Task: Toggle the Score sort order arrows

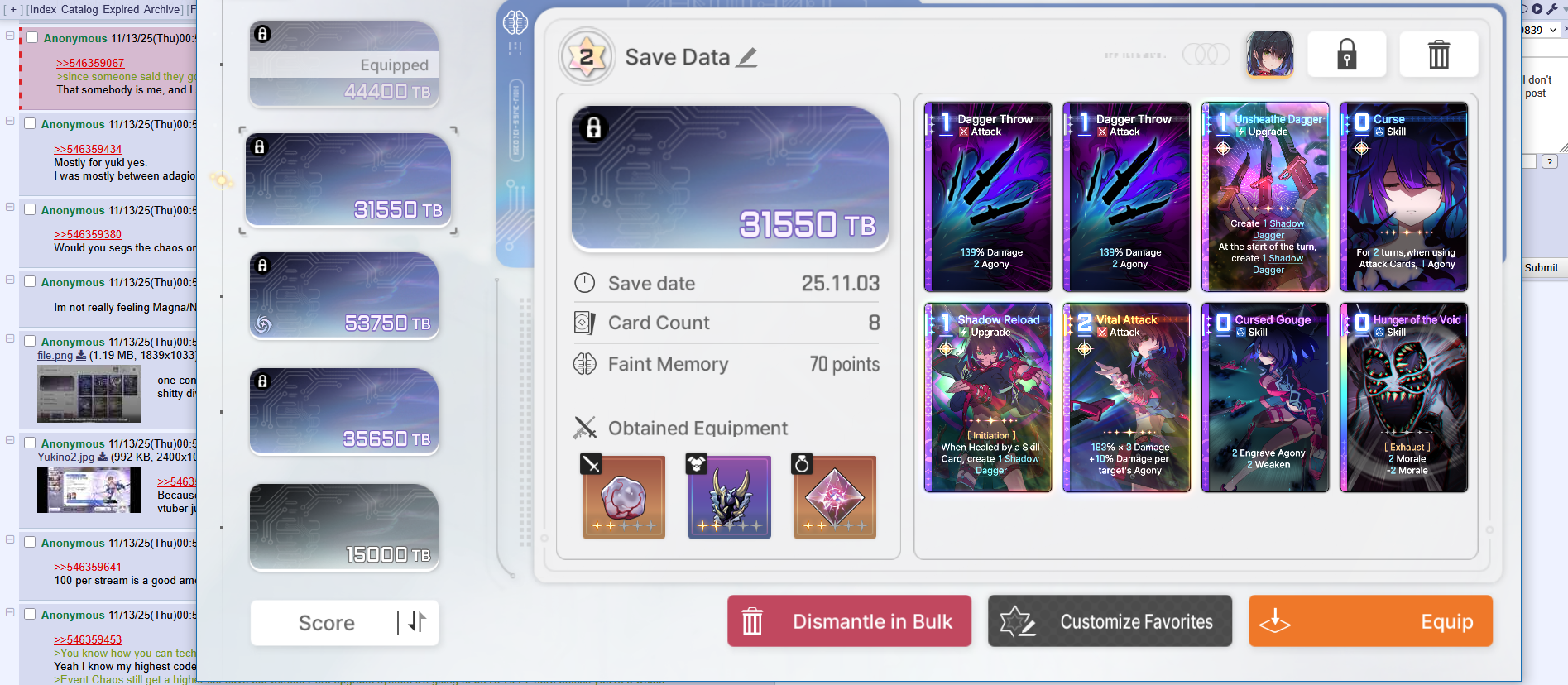Action: coord(417,622)
